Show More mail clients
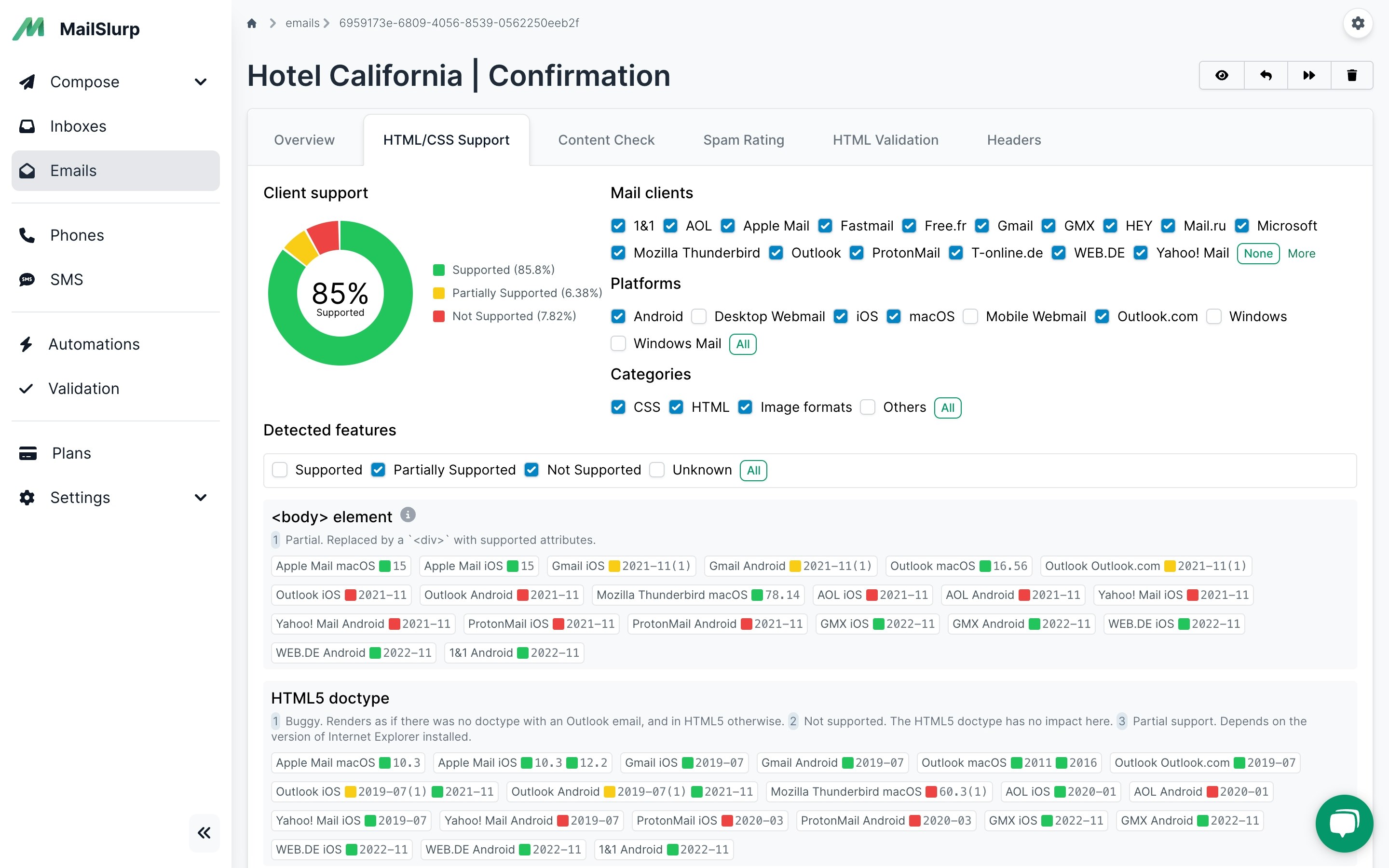 pyautogui.click(x=1301, y=253)
